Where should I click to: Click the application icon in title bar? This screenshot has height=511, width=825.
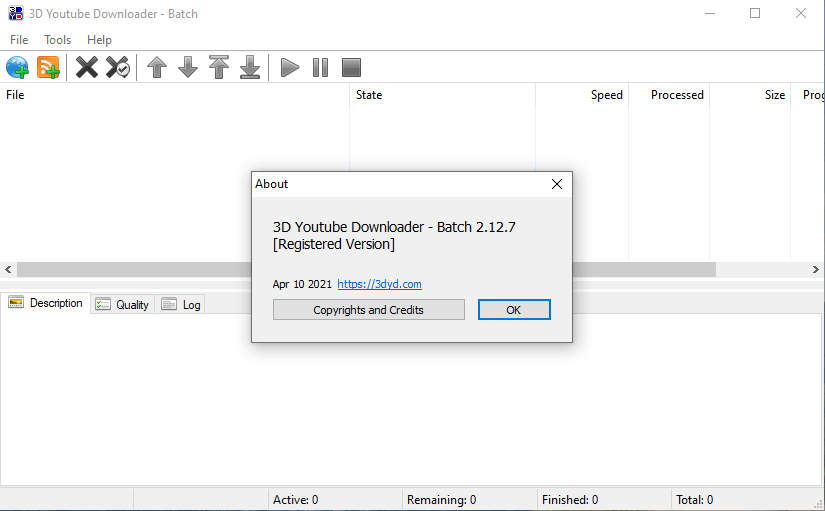[16, 13]
